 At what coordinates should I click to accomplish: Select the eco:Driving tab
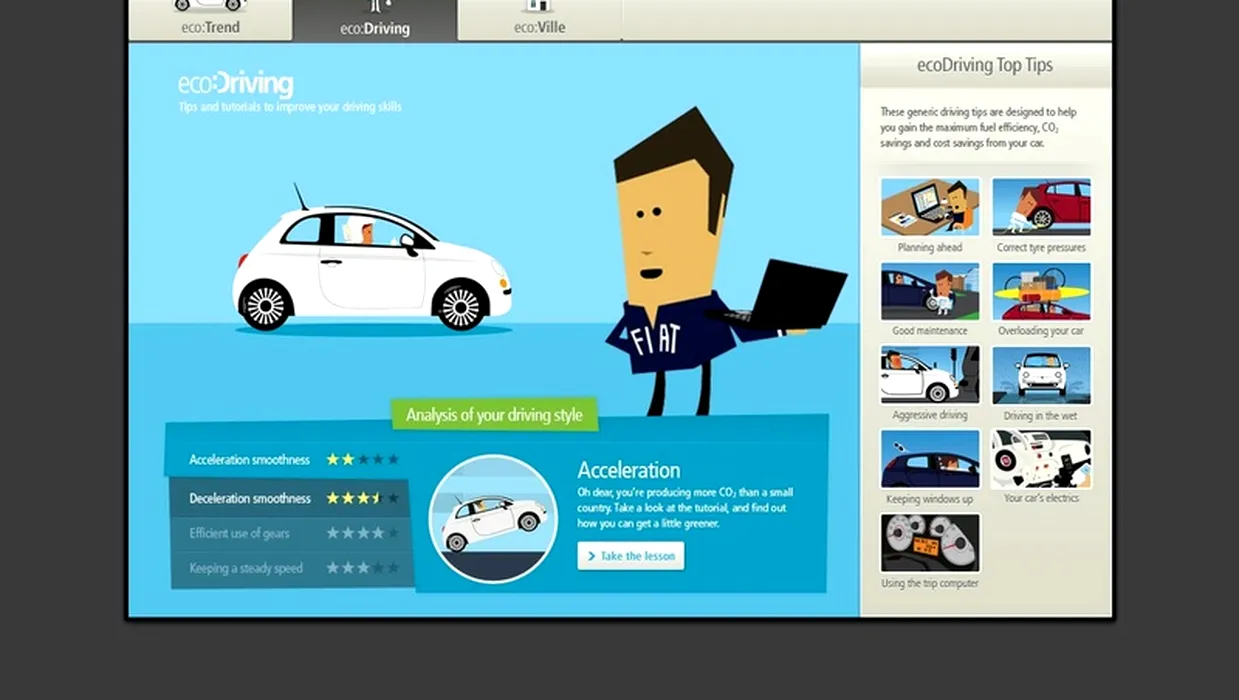375,20
